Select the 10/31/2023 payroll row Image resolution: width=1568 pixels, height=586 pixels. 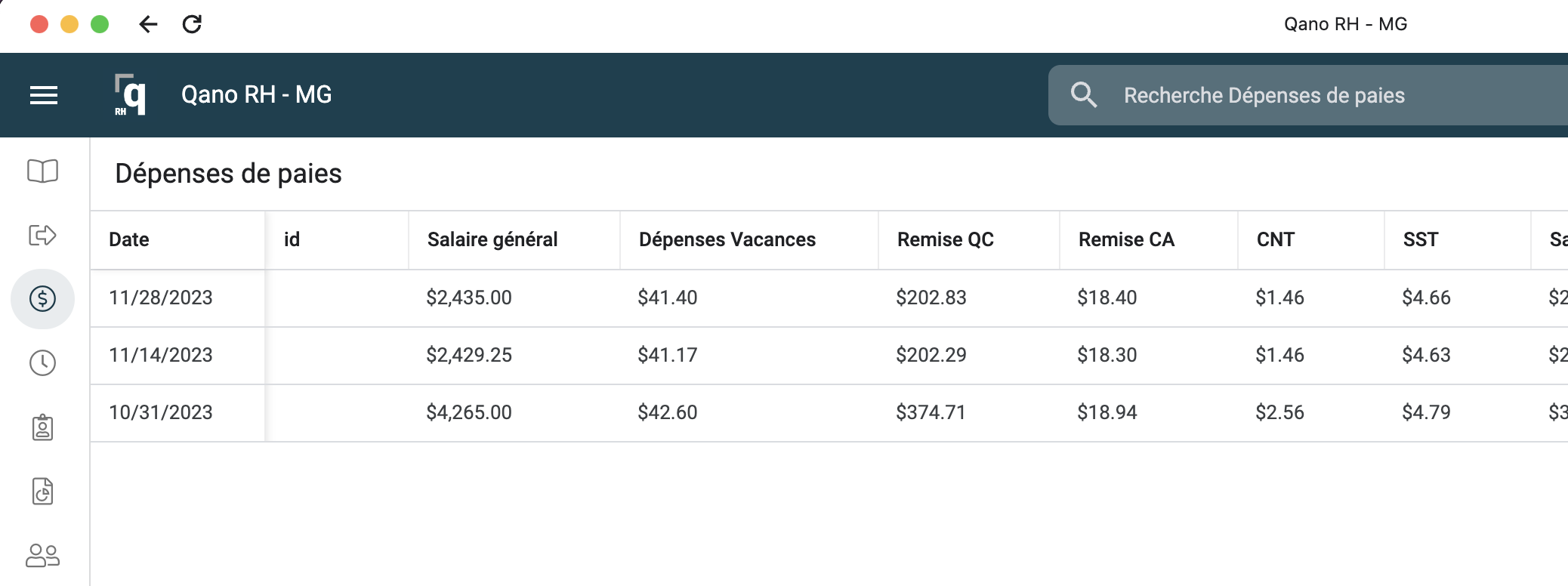point(161,413)
